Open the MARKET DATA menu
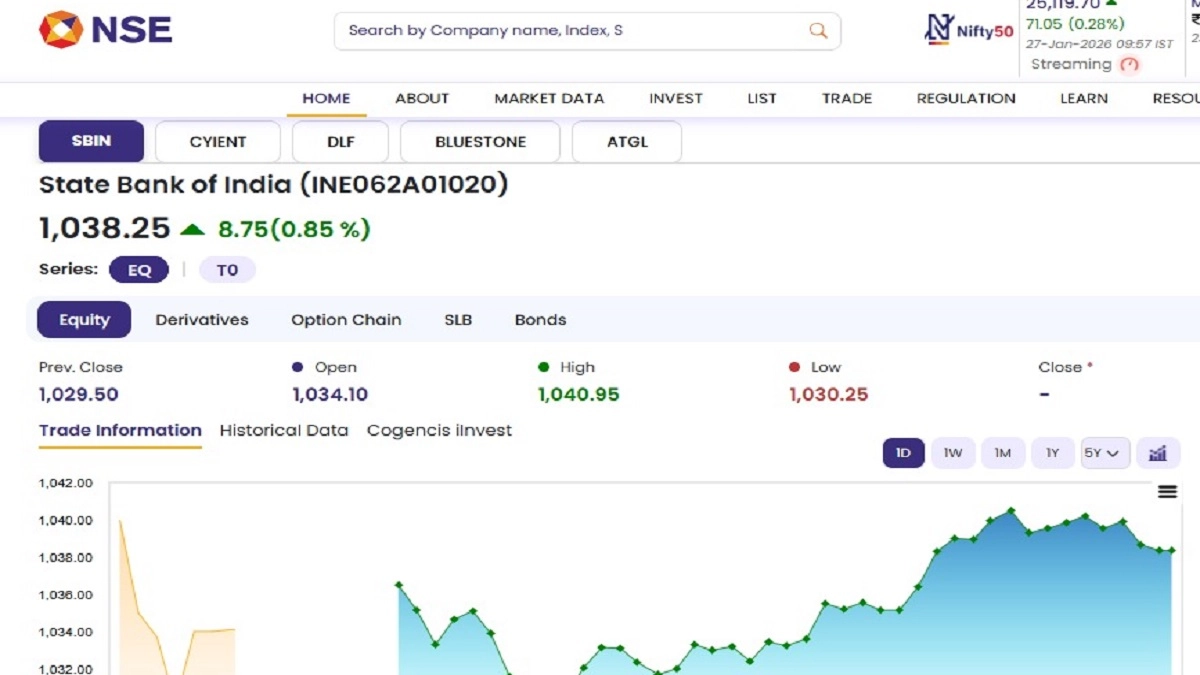This screenshot has height=675, width=1200. coord(549,98)
